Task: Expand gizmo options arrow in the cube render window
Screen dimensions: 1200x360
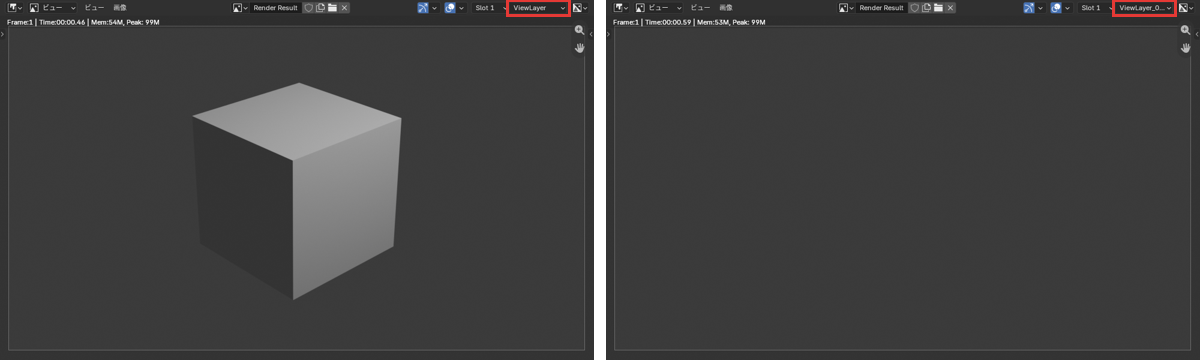Action: coord(435,8)
